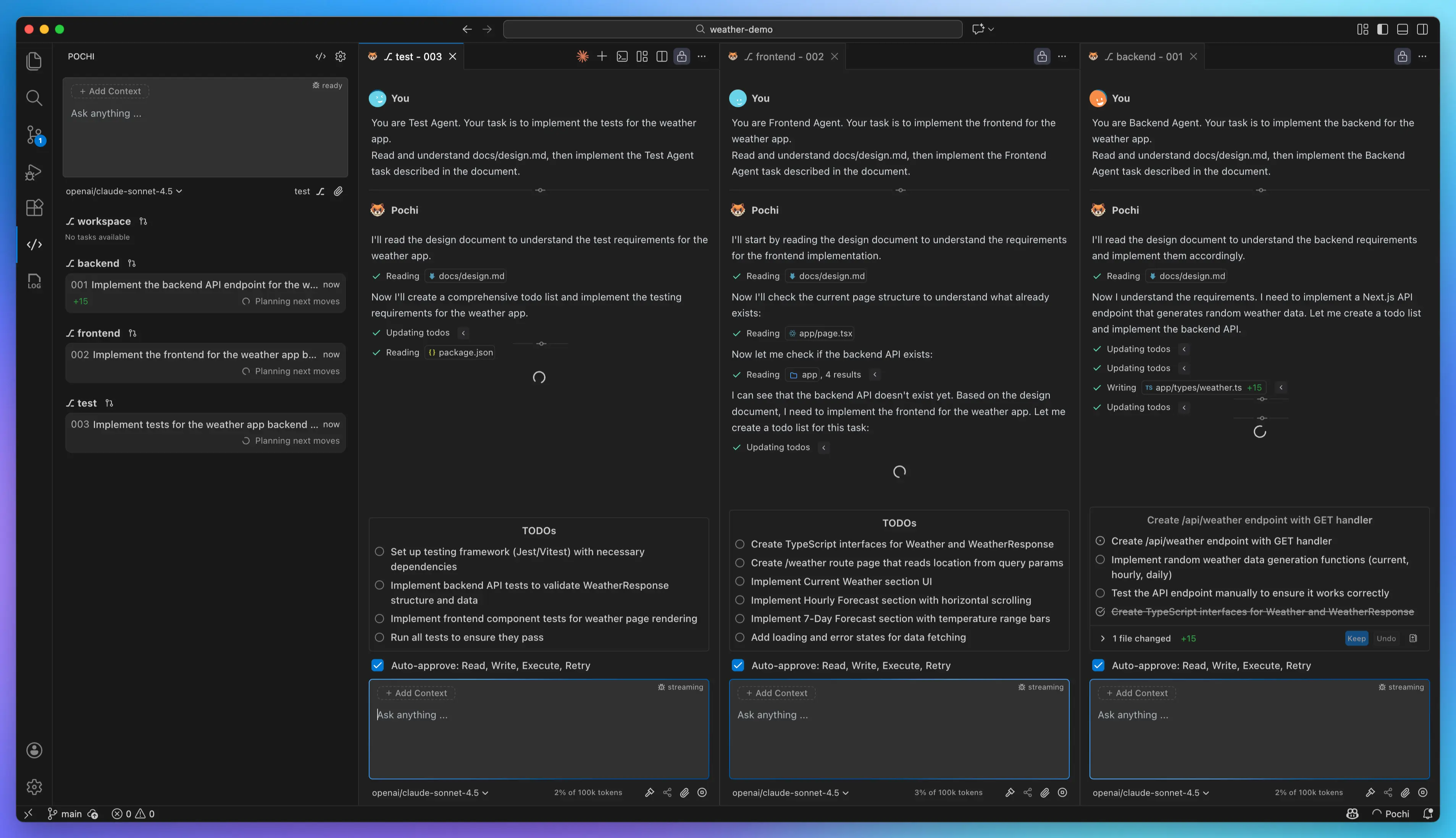Viewport: 1456px width, 838px height.
Task: Disable Auto-approve in the backend pane
Action: (1098, 665)
